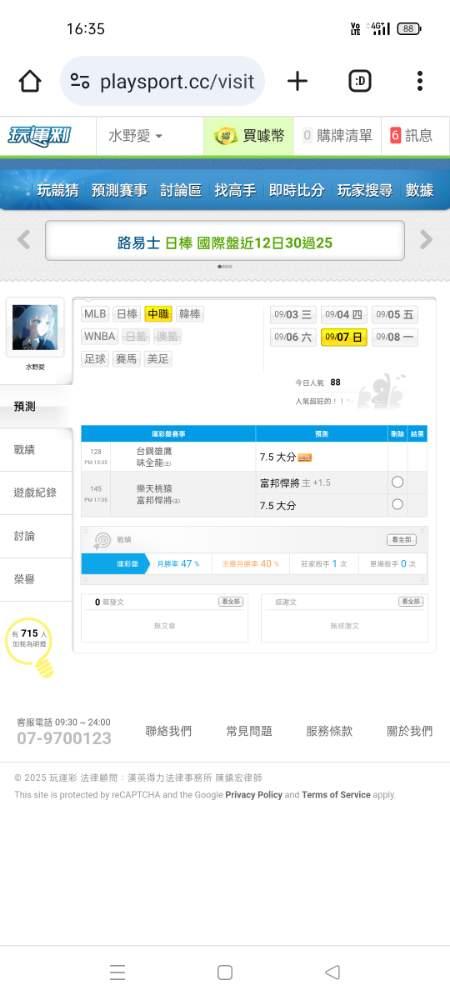450x1000 pixels.
Task: Switch to the 戰績 sidebar tab
Action: [24, 450]
